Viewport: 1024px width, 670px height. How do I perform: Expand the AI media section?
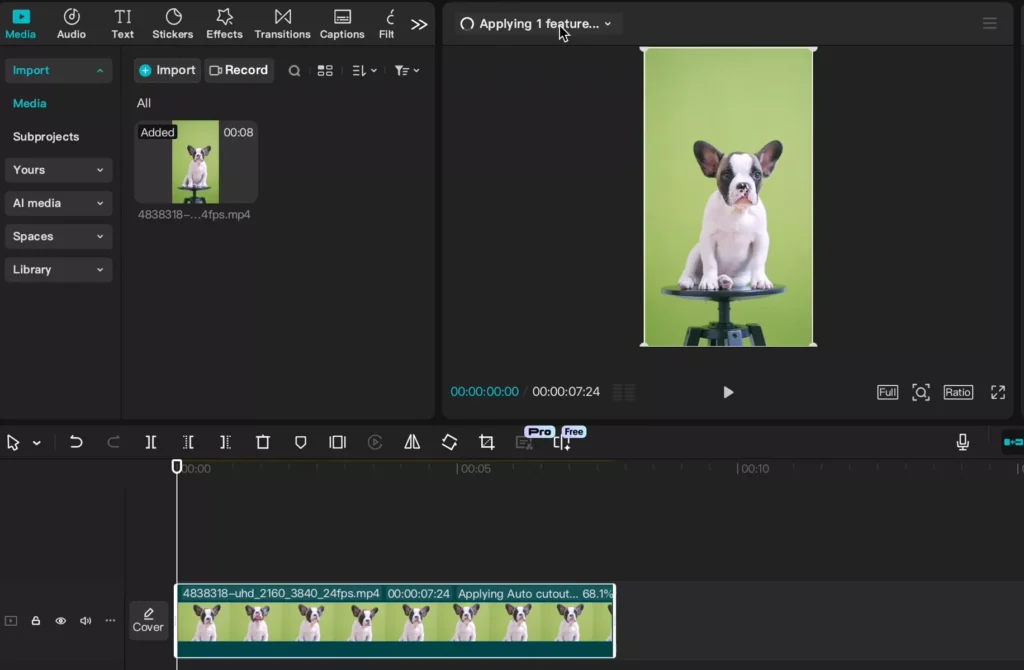[x=58, y=203]
